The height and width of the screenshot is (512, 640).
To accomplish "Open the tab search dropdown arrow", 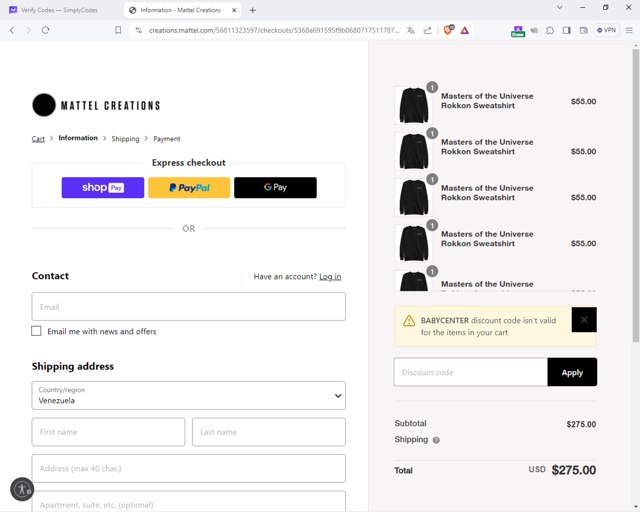I will click(x=560, y=7).
